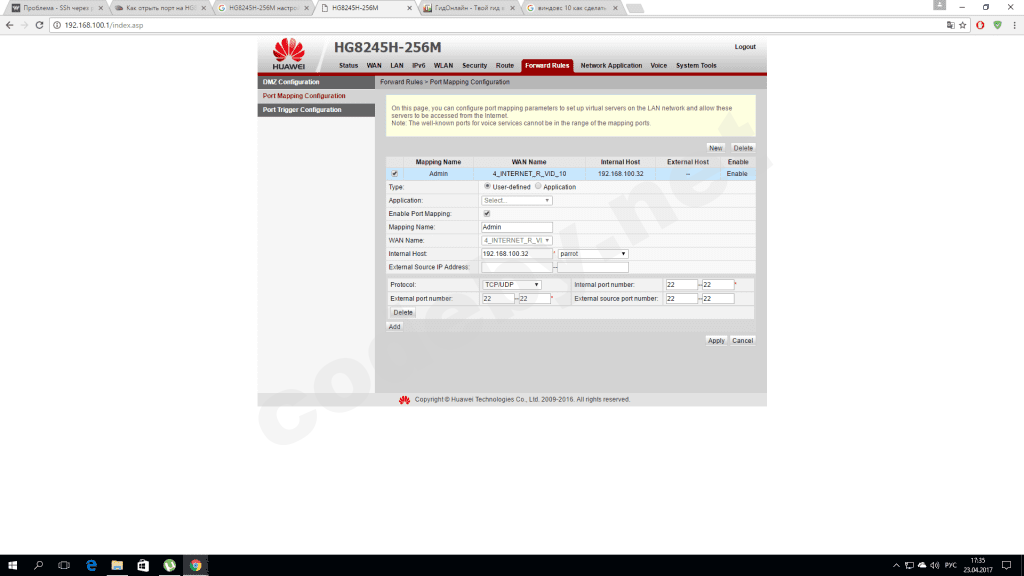Open the Security menu tab
The height and width of the screenshot is (576, 1024).
point(474,65)
